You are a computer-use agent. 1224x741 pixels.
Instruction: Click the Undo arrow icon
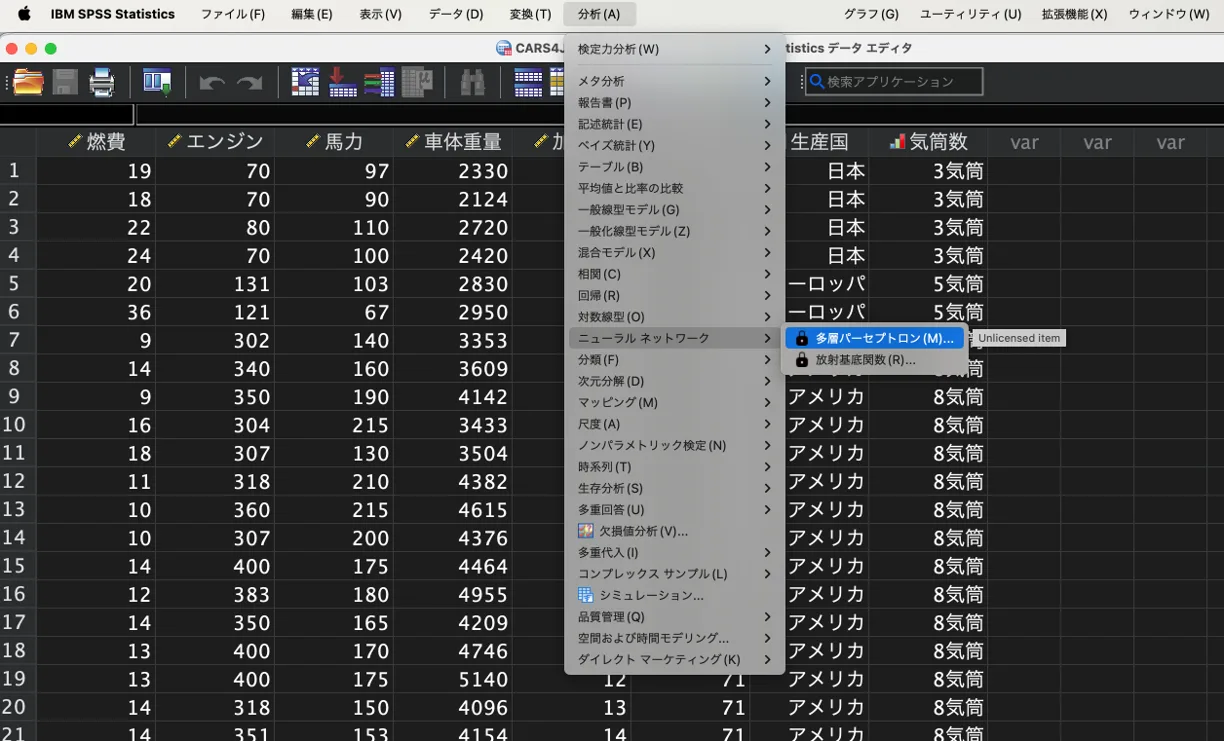pos(211,82)
